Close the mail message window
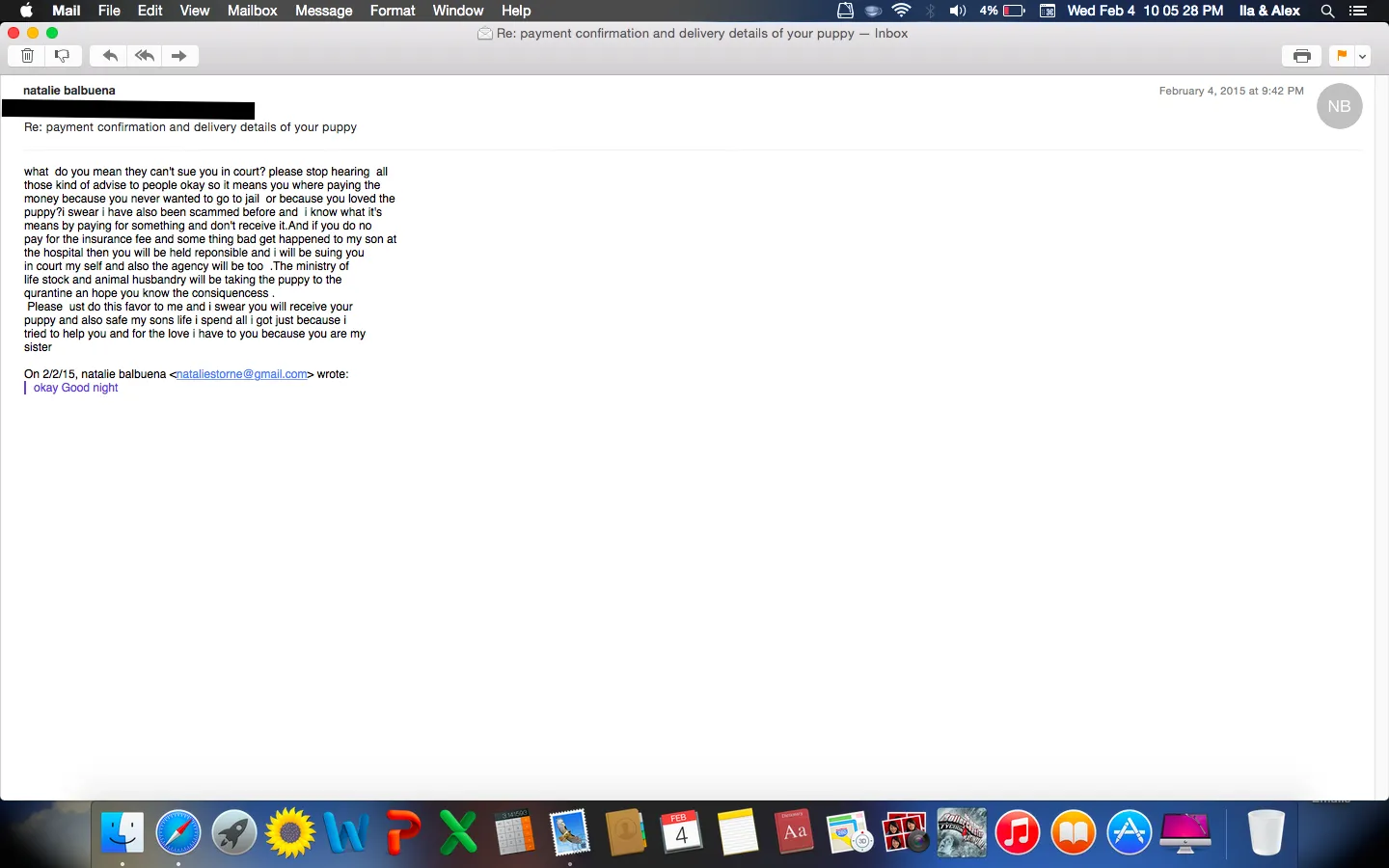Screen dimensions: 1389x868 [14, 33]
